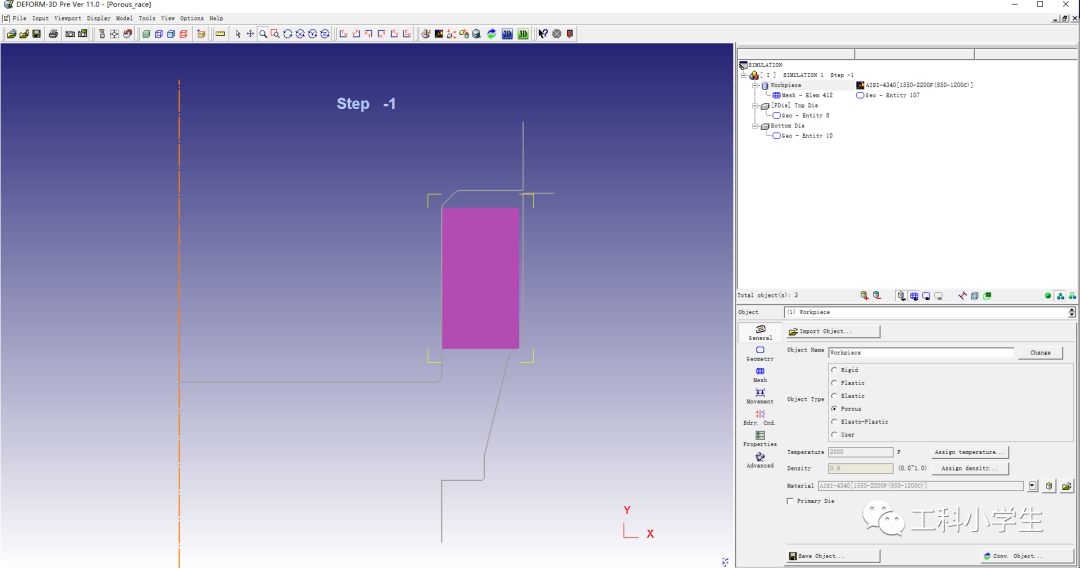The height and width of the screenshot is (568, 1080).
Task: Open the Geometry panel
Action: point(760,354)
